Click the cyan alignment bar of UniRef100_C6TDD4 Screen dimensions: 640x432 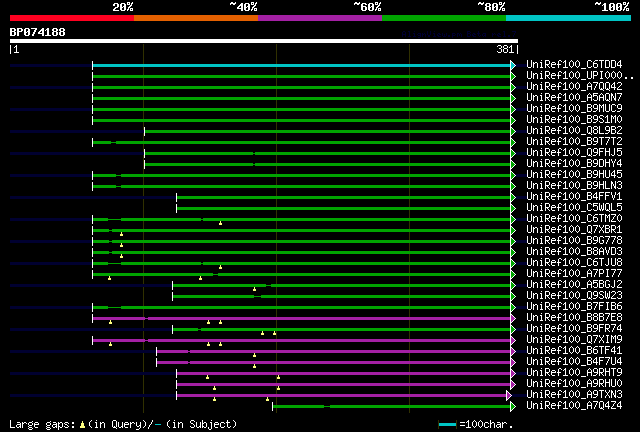tap(302, 65)
